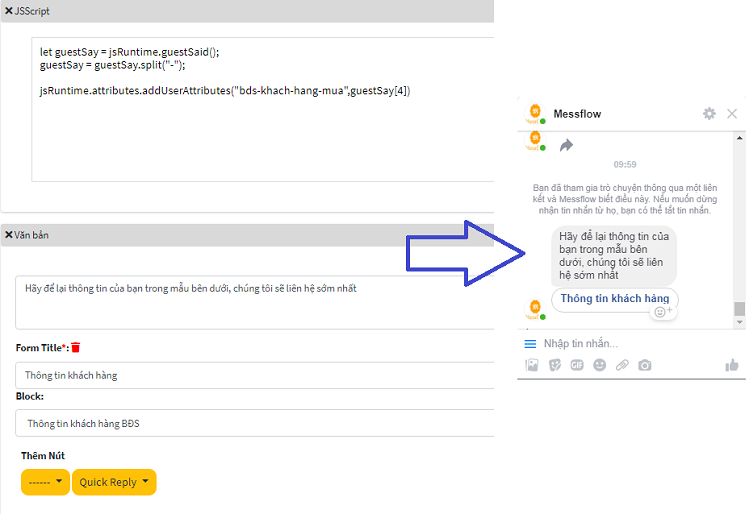Click the JSScript block header title

[32, 11]
